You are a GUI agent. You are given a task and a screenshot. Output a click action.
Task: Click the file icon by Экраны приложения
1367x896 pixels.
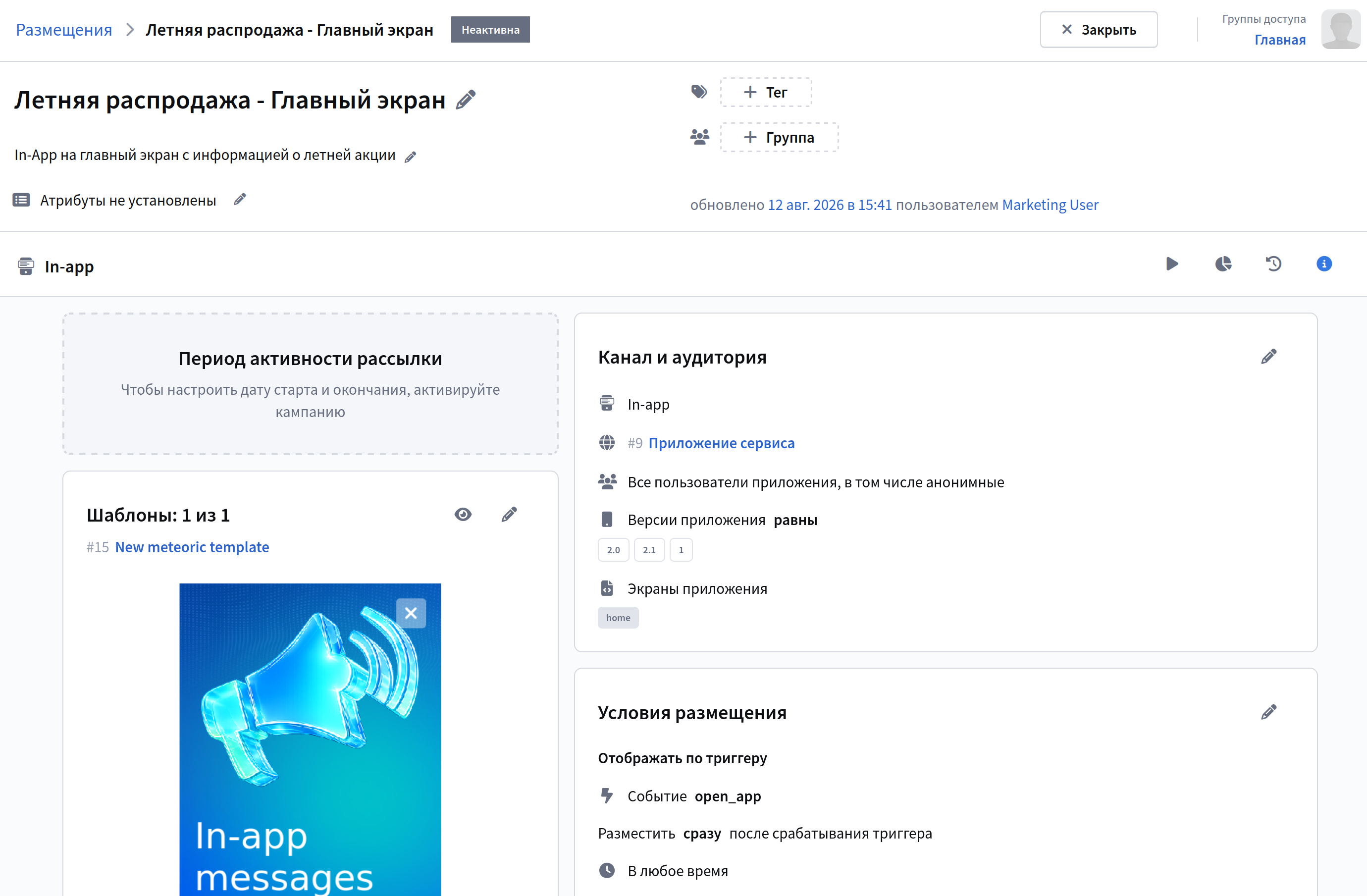click(x=607, y=588)
